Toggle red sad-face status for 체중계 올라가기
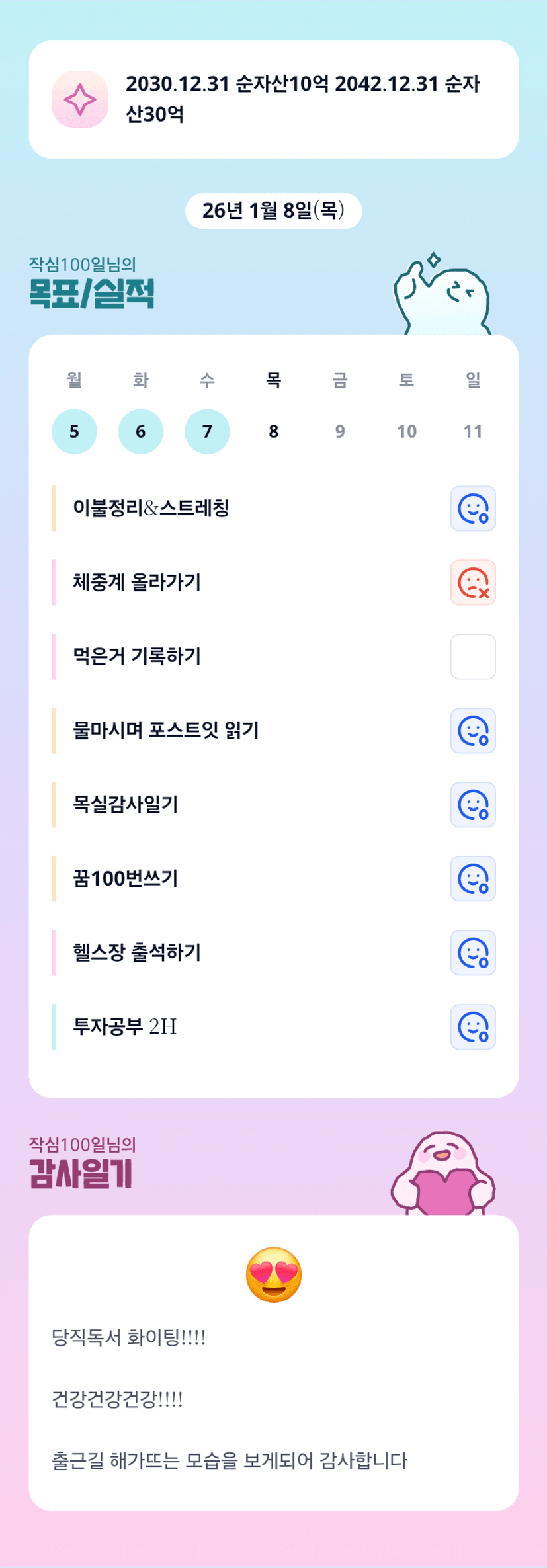Image resolution: width=547 pixels, height=1568 pixels. tap(473, 583)
